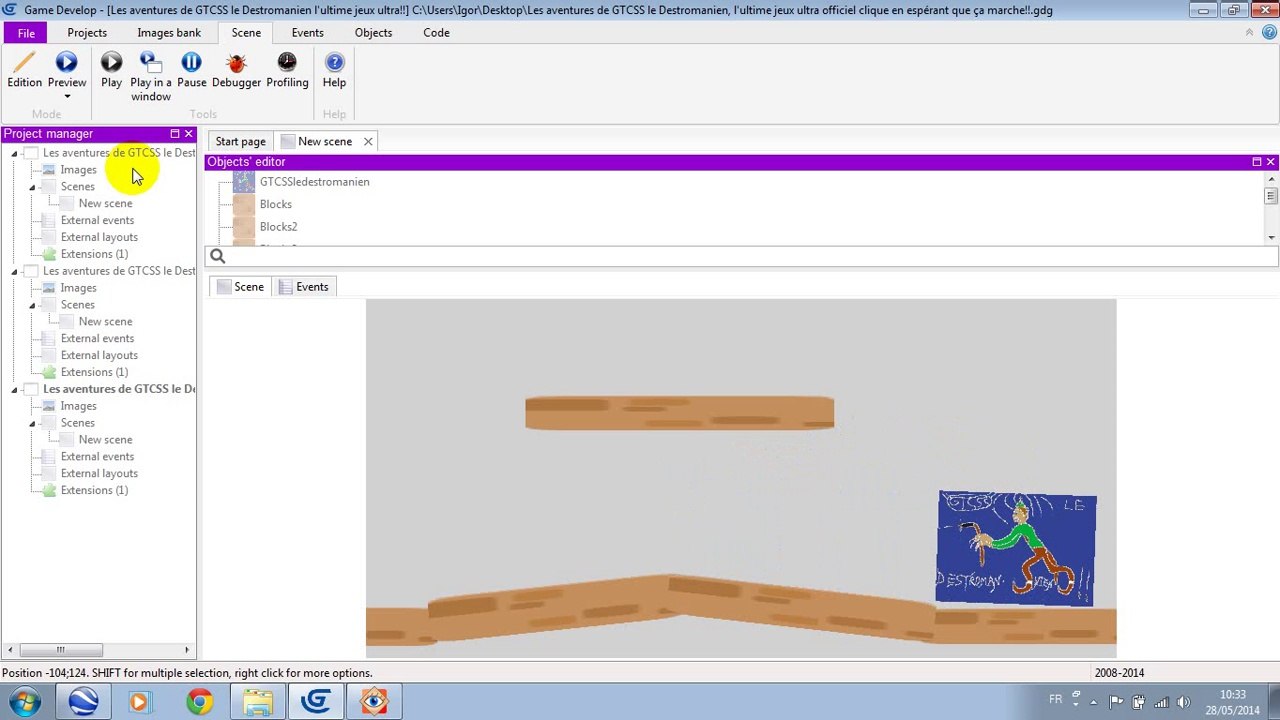
Task: Click the Game Develop taskbar icon
Action: [316, 702]
